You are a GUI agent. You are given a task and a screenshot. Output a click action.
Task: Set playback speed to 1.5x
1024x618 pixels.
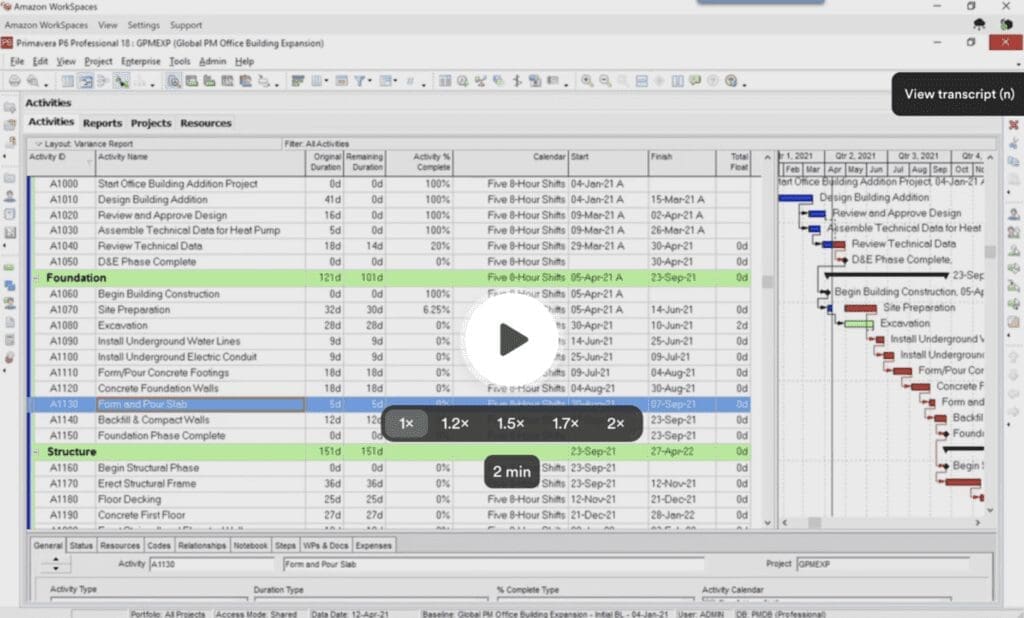click(510, 423)
